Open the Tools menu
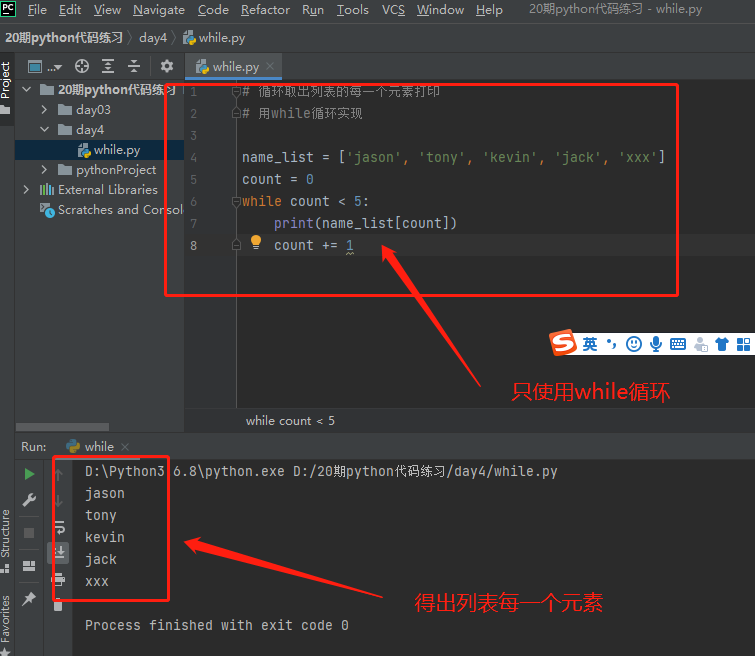Screen dimensions: 755x656 [x=352, y=10]
